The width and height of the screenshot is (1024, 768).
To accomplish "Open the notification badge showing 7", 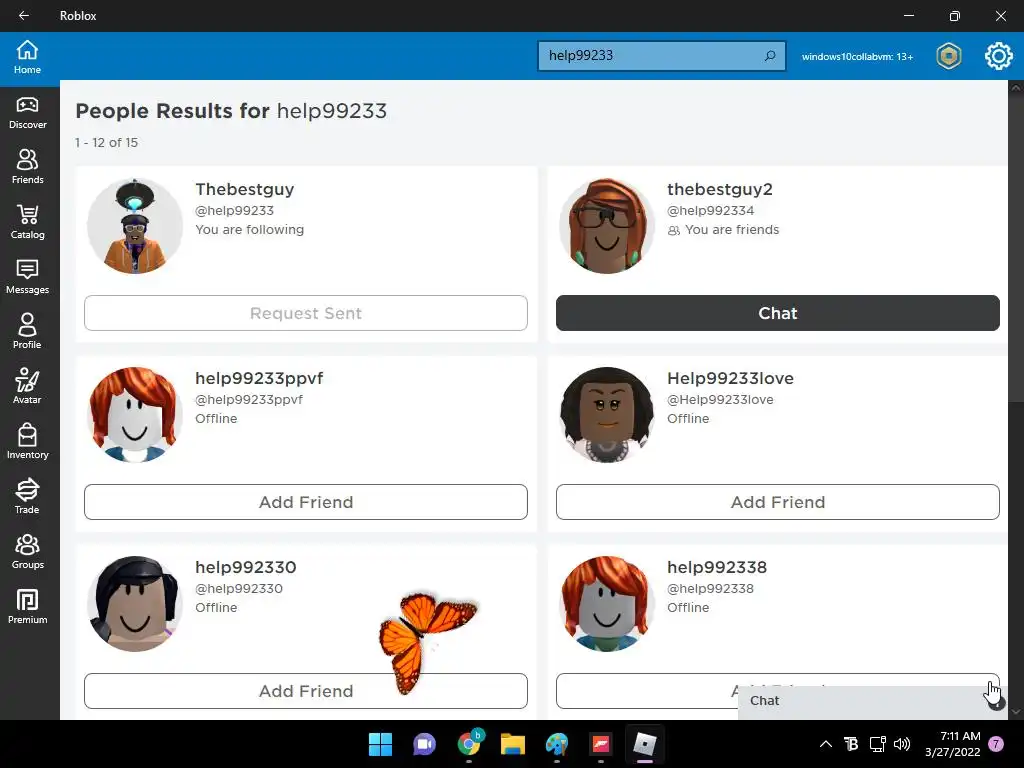I will click(x=996, y=744).
